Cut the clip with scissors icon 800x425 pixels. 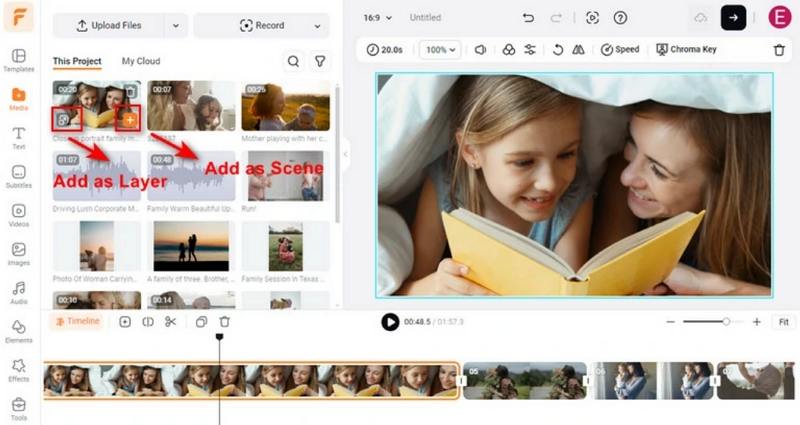170,321
